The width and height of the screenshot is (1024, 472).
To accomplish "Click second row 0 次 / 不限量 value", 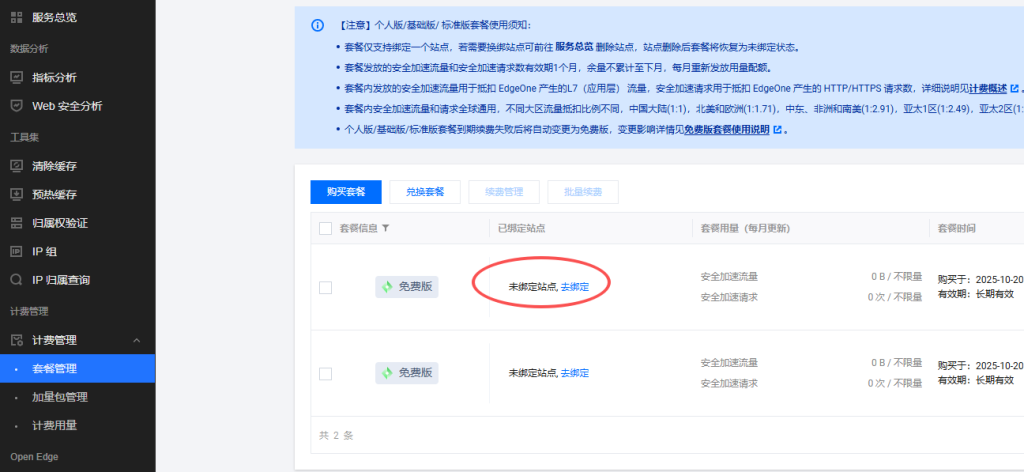I will point(895,383).
